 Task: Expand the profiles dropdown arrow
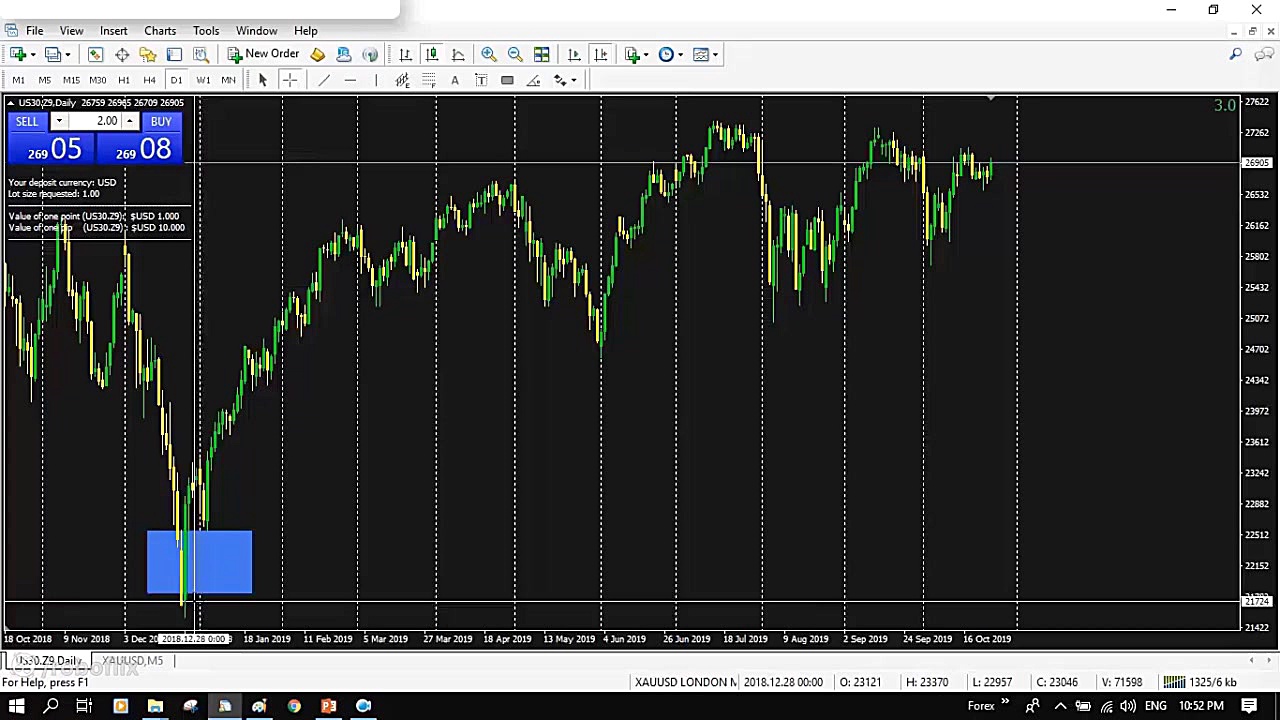tap(68, 55)
